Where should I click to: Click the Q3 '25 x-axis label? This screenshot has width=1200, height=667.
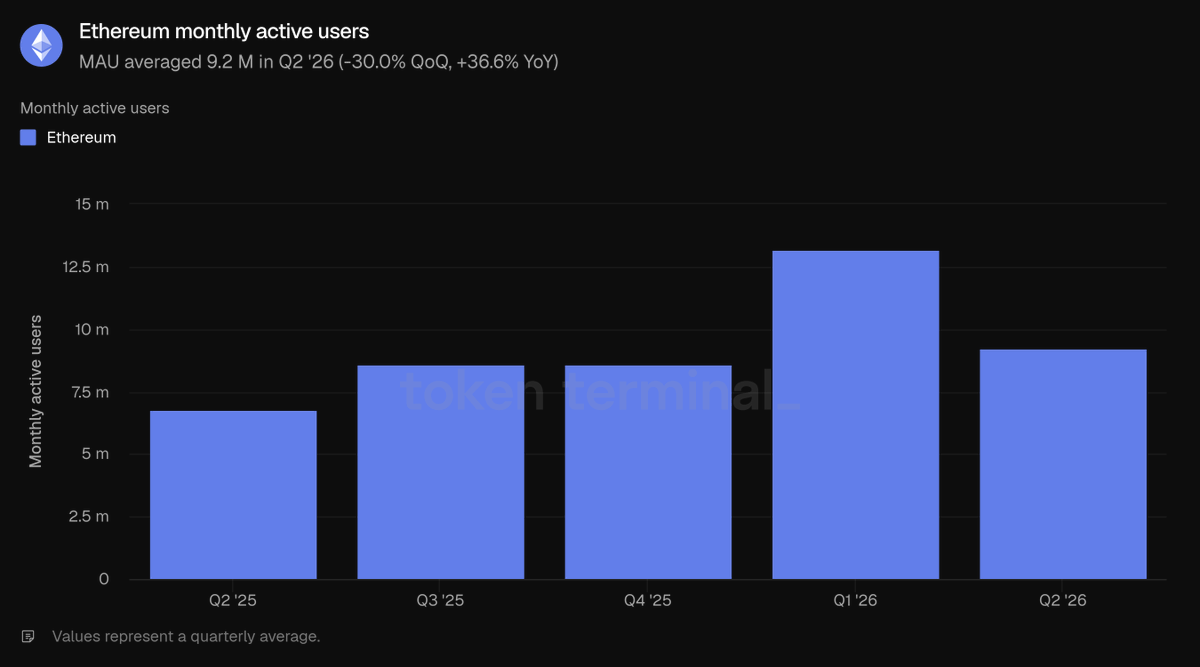(441, 601)
